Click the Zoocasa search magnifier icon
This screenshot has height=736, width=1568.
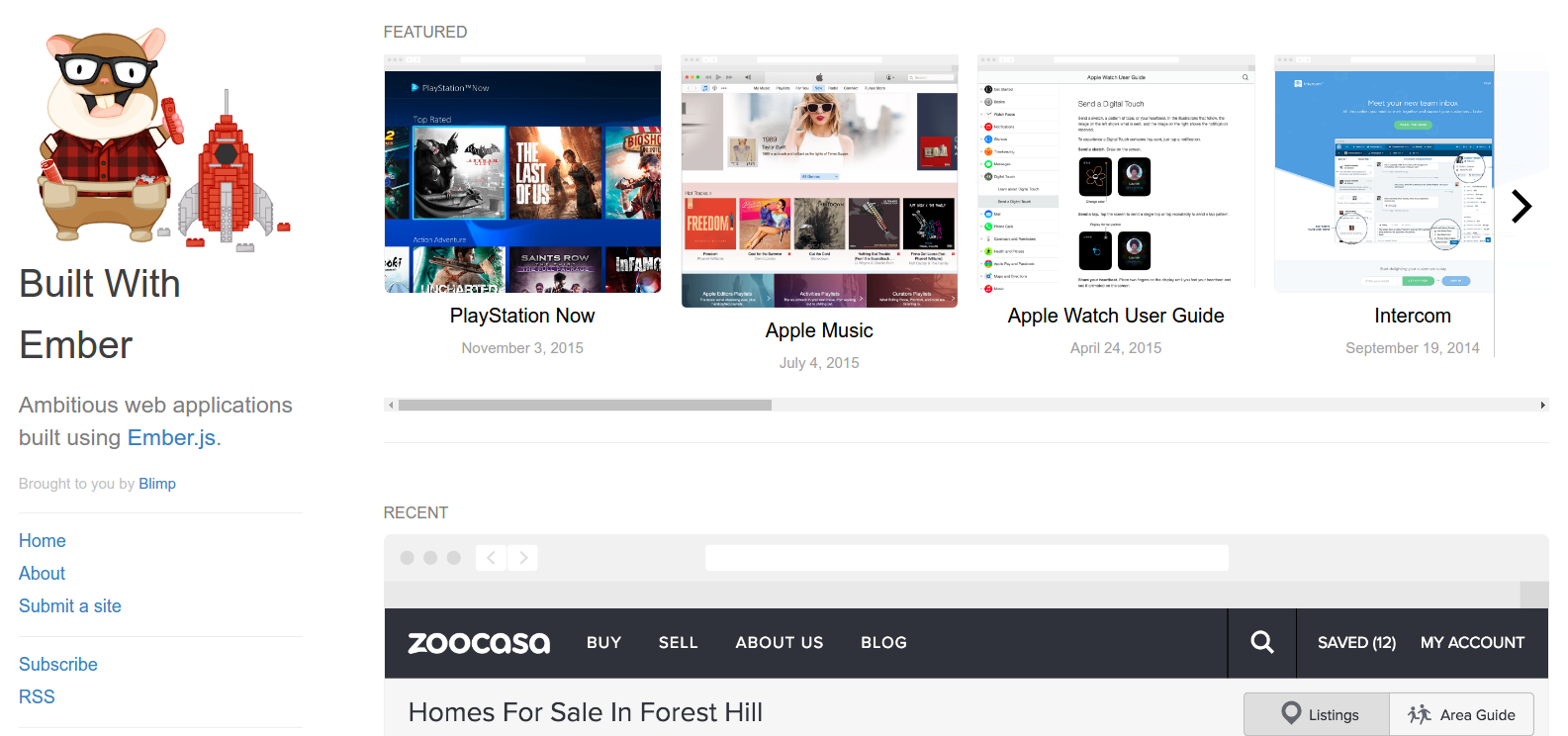1262,642
